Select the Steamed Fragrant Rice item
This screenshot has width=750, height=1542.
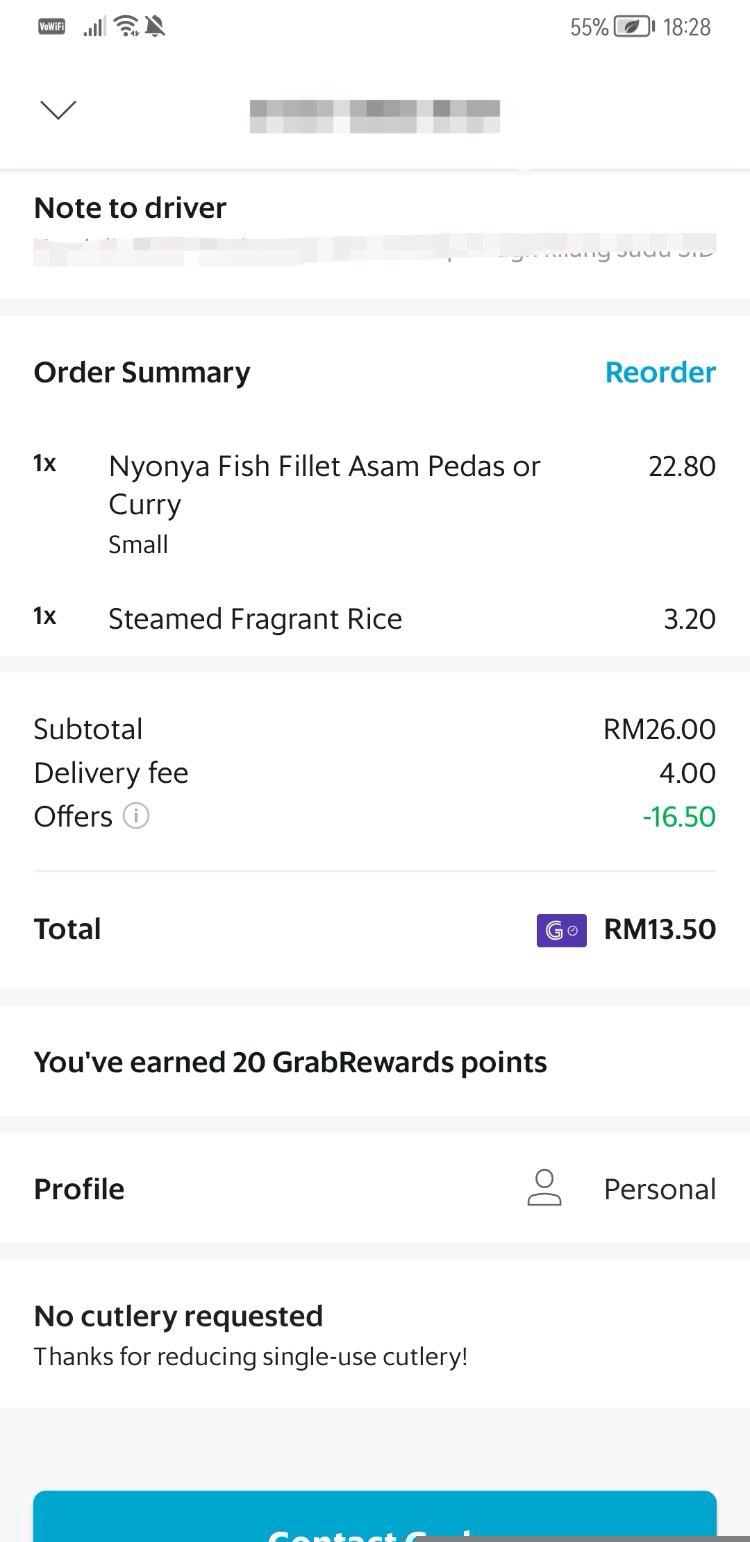click(x=255, y=619)
